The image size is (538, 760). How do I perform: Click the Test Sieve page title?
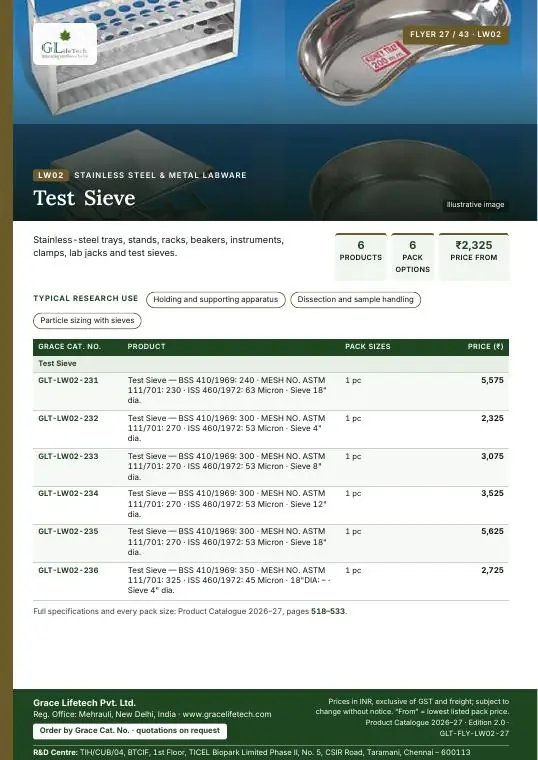[x=84, y=198]
